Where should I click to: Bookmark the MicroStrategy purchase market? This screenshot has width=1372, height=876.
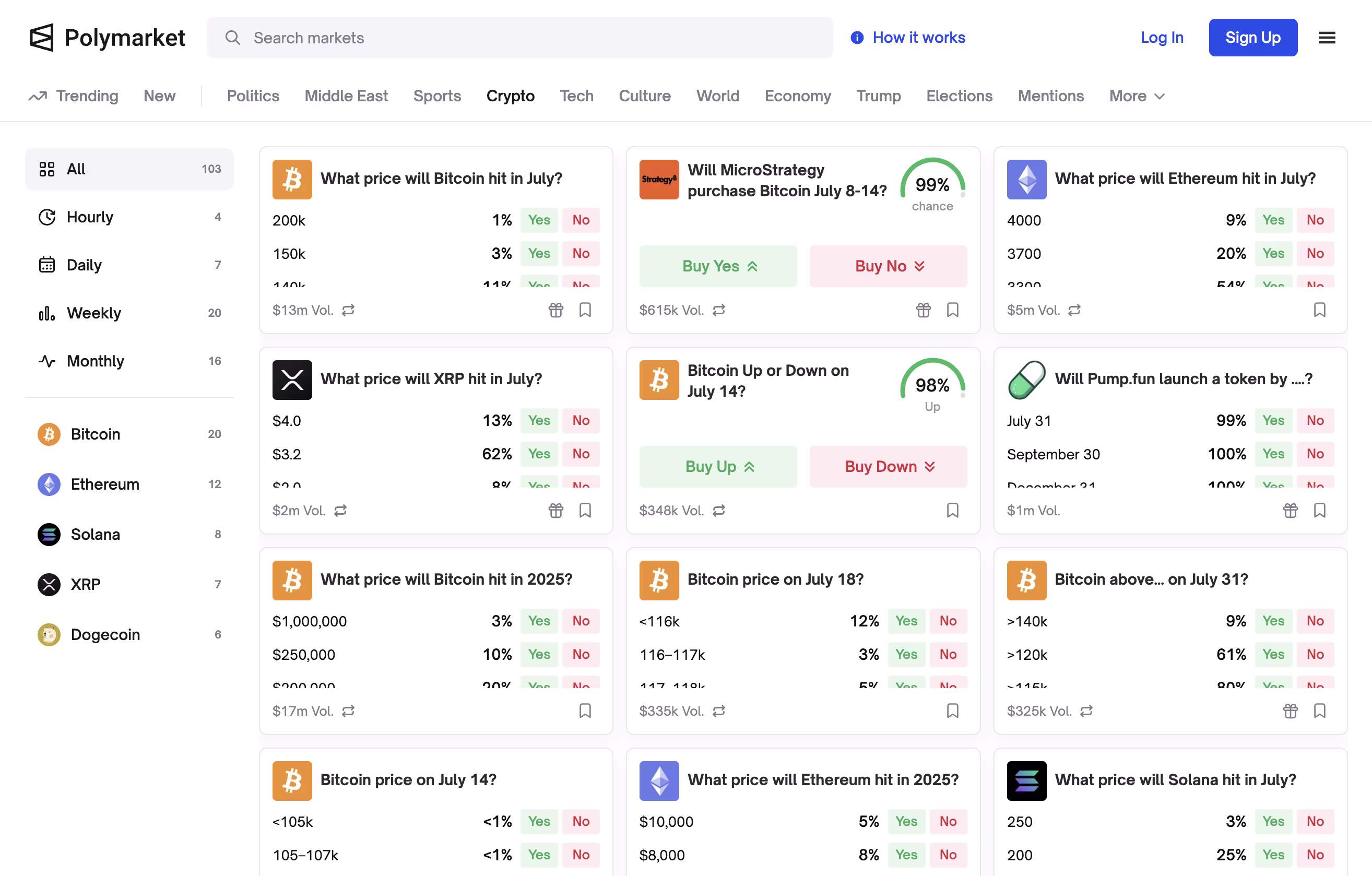pos(952,310)
